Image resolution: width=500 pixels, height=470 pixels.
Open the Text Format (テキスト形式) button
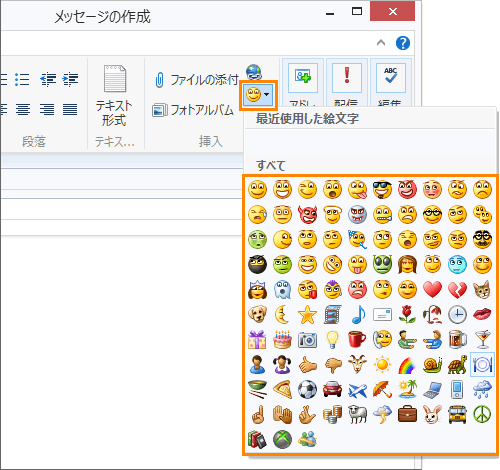tap(114, 96)
